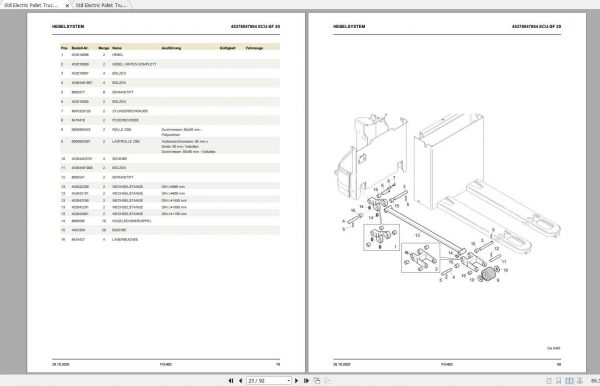600x386 pixels.
Task: Select SPANNSTIFT in row 5
Action: 122,92
